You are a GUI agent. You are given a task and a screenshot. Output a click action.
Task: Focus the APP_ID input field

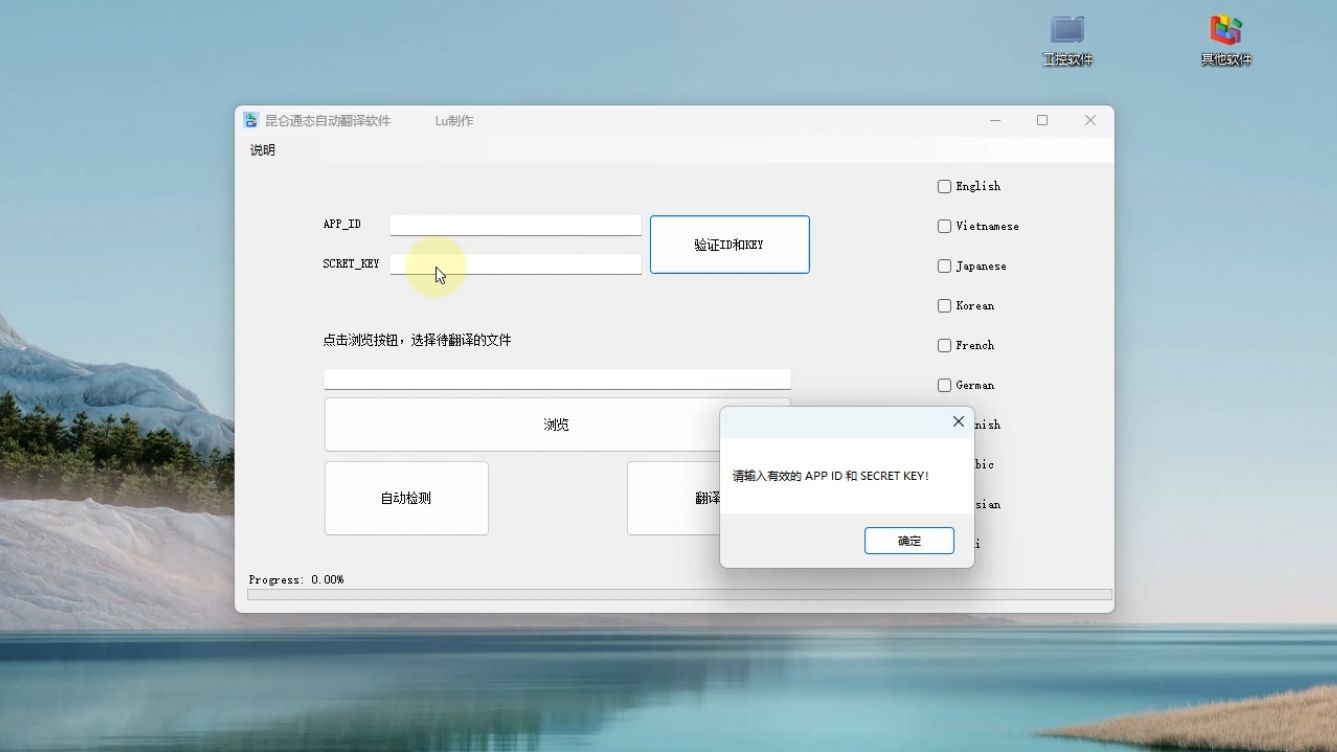pyautogui.click(x=515, y=225)
